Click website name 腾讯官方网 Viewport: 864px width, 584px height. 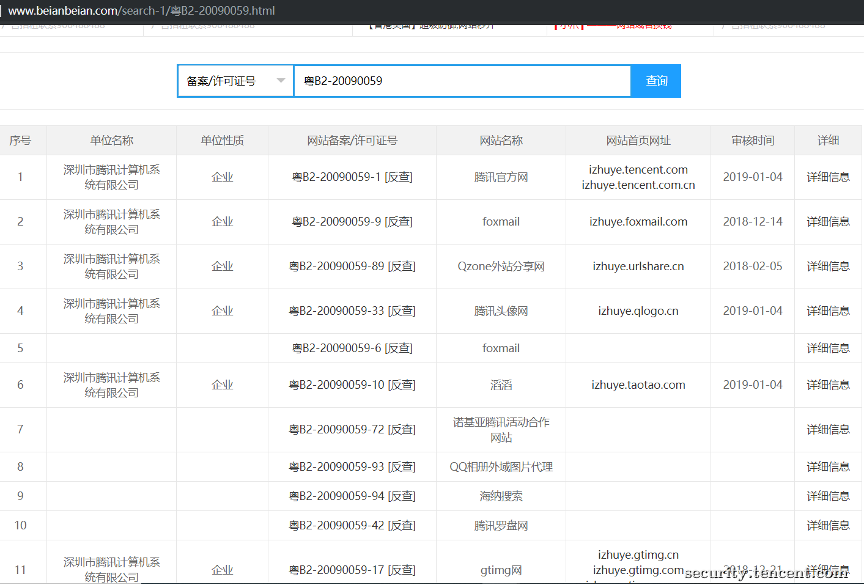tap(501, 177)
